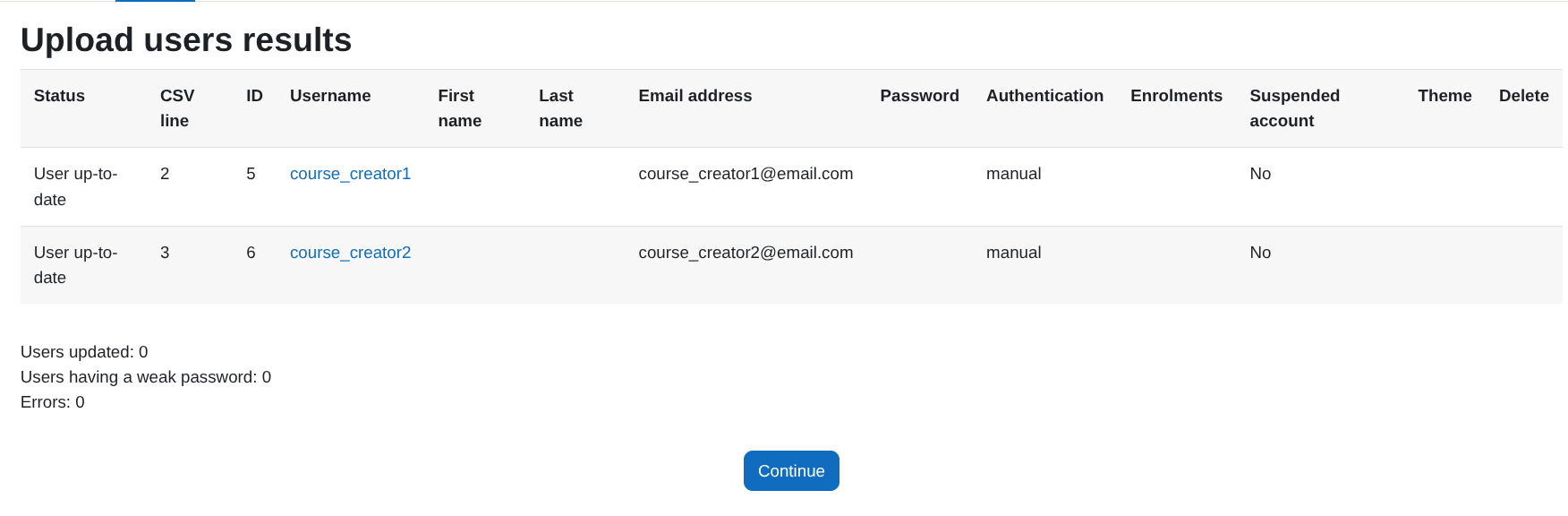Click the Upload users results heading

pyautogui.click(x=186, y=39)
